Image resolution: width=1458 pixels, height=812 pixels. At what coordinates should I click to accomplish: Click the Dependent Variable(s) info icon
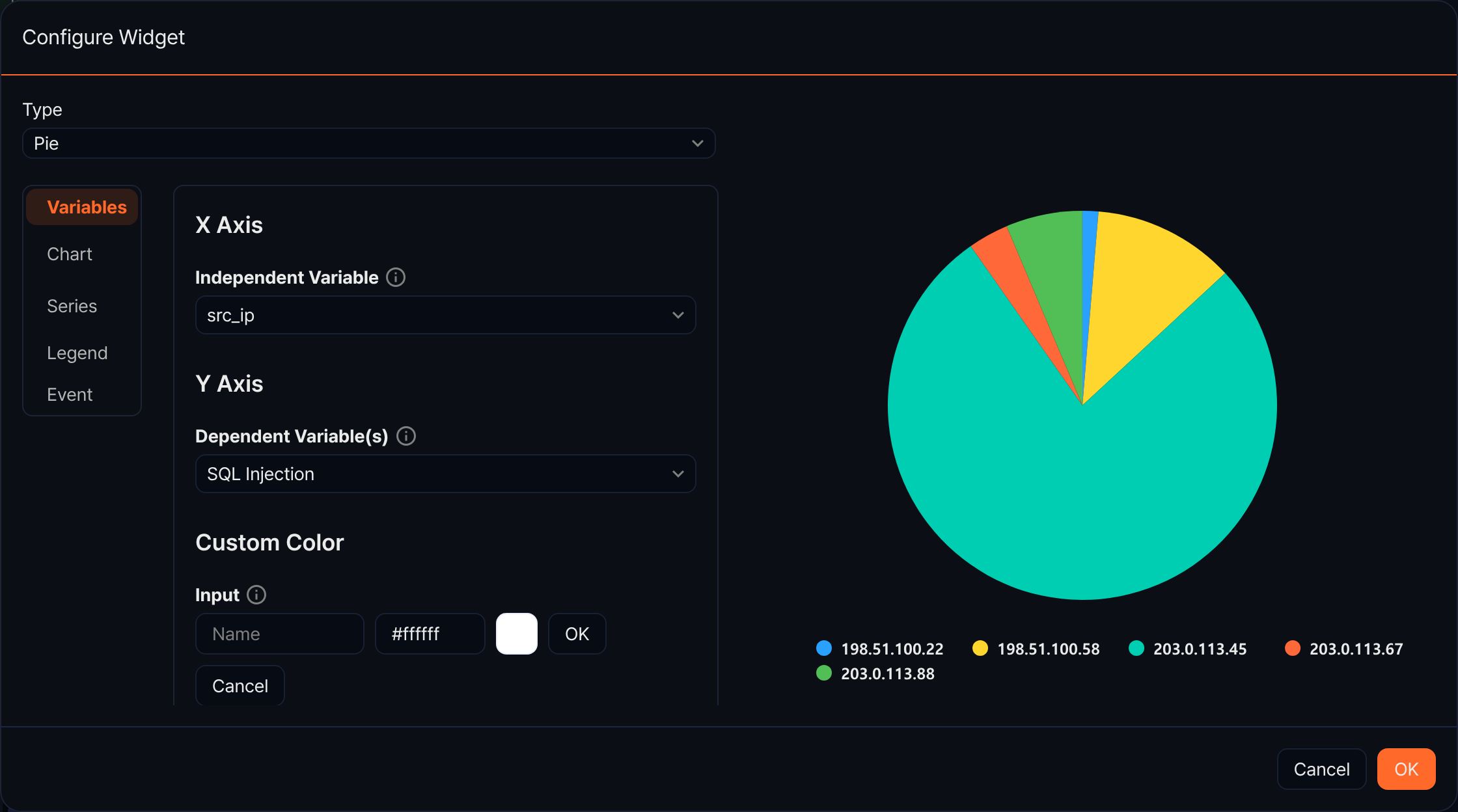406,436
